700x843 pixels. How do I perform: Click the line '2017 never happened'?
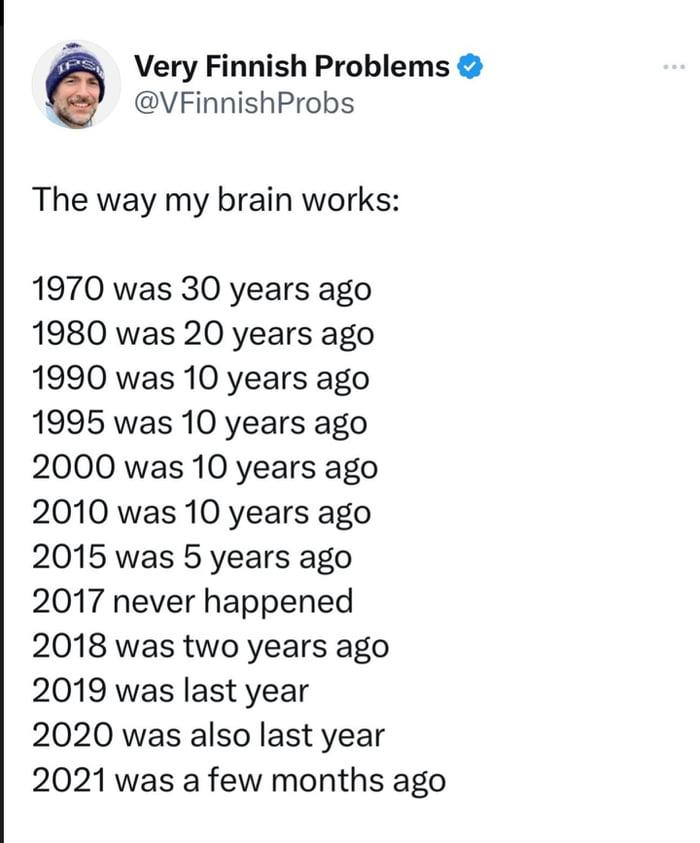pos(192,601)
